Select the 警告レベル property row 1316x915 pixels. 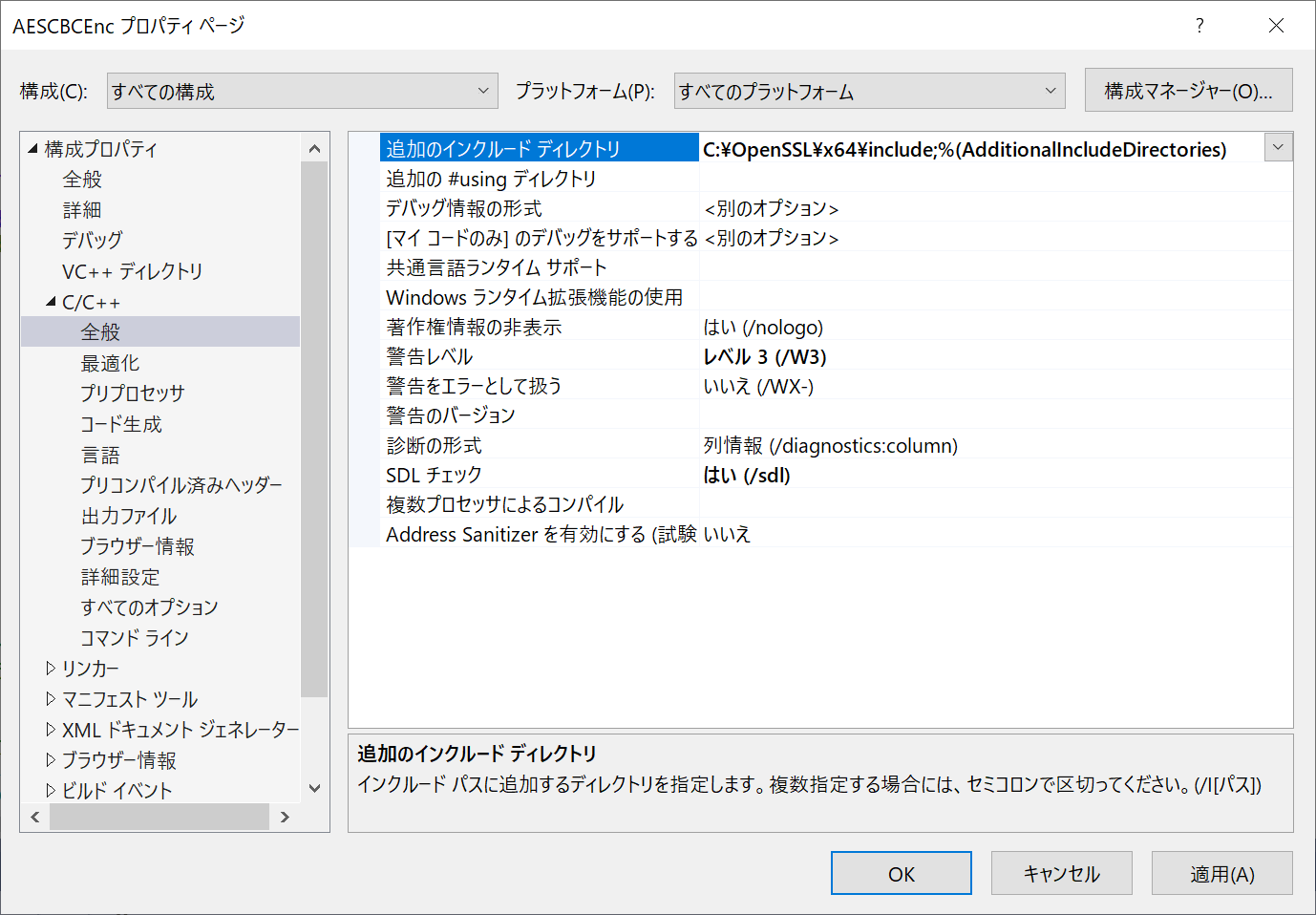(535, 356)
